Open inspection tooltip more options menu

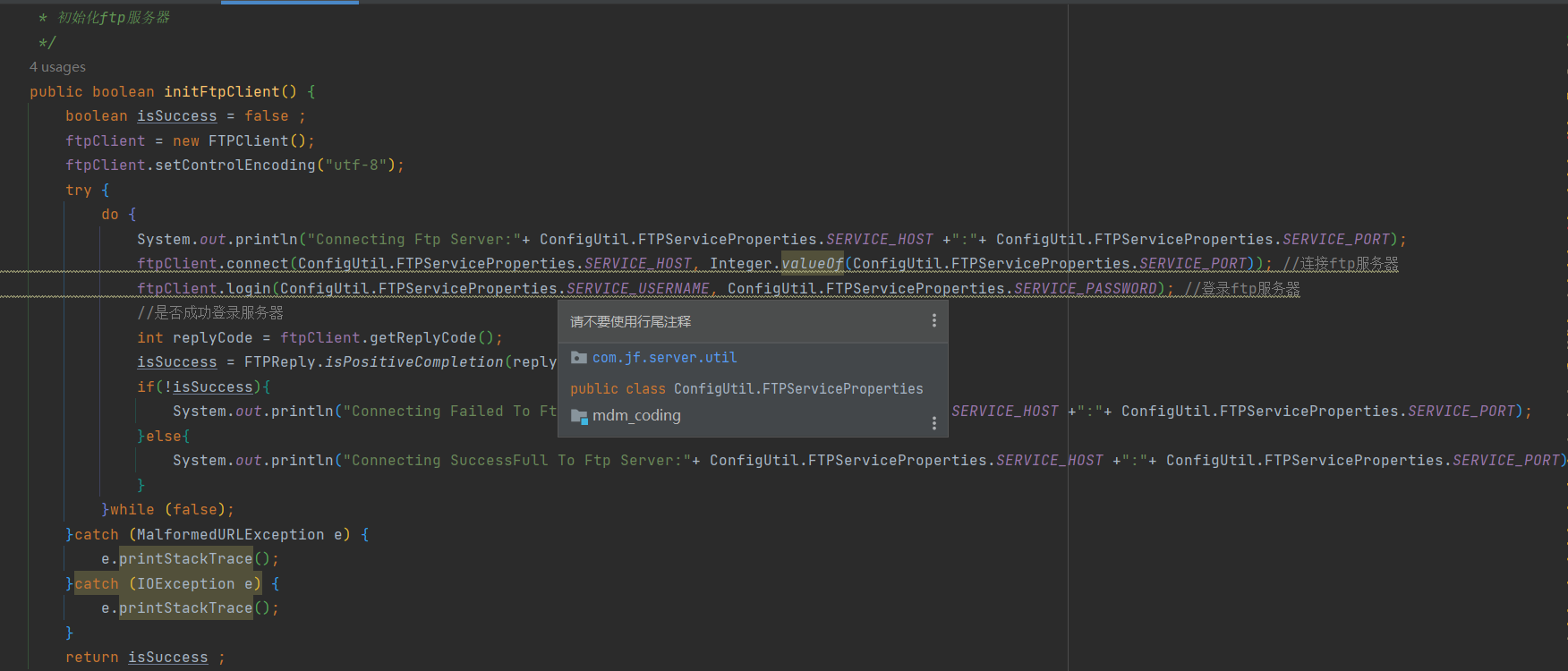coord(934,320)
